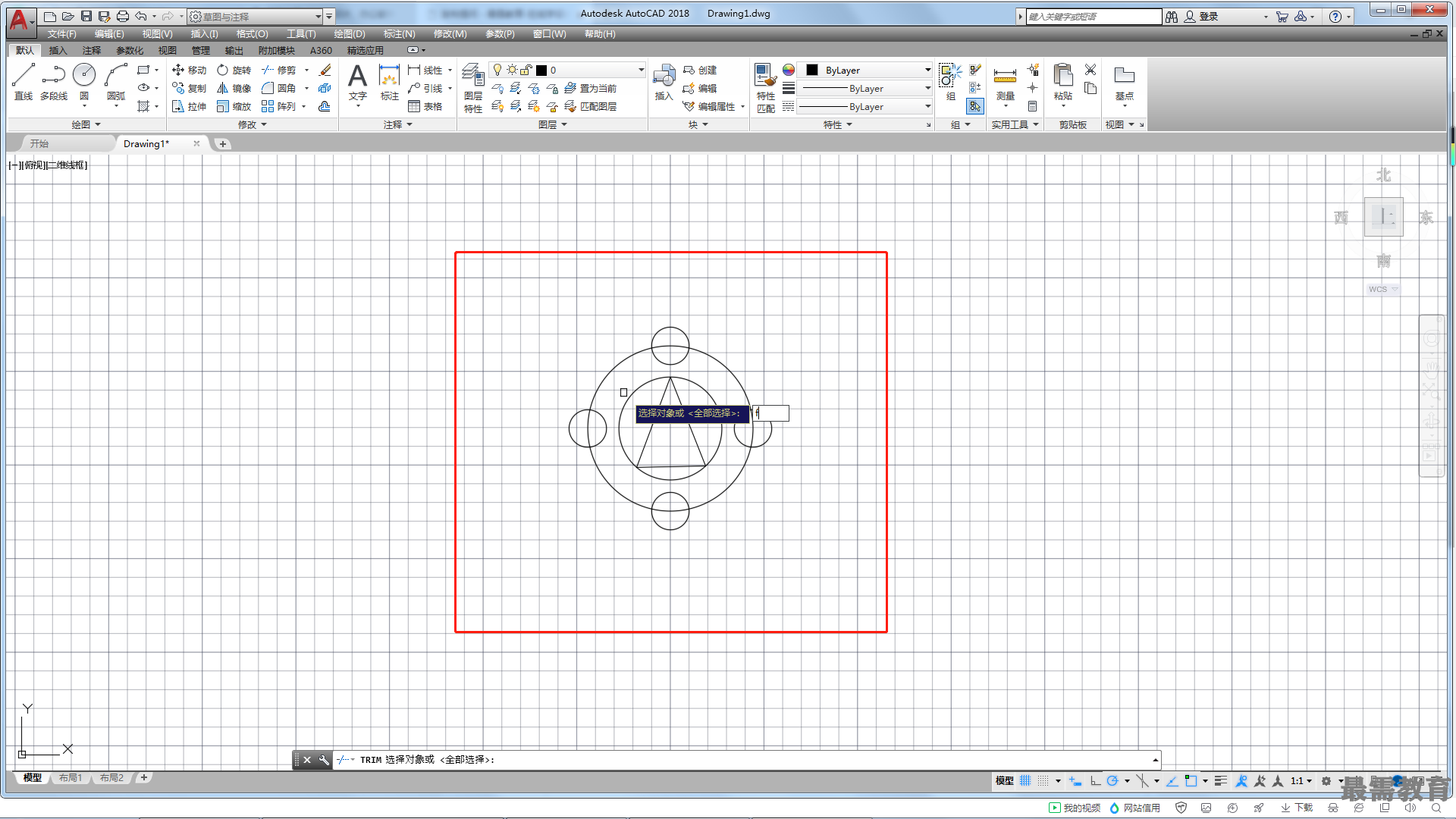This screenshot has height=819, width=1456.
Task: Open the workspace 草图与注释 dropdown
Action: coord(256,16)
